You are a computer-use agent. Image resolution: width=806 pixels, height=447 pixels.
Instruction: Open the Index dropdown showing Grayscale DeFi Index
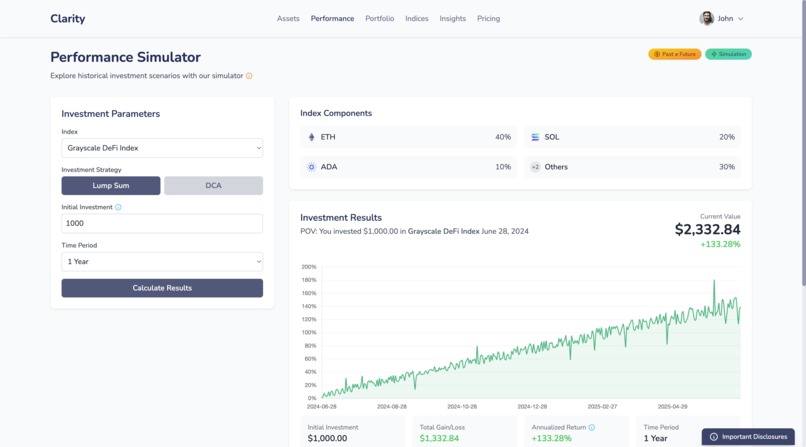(162, 148)
